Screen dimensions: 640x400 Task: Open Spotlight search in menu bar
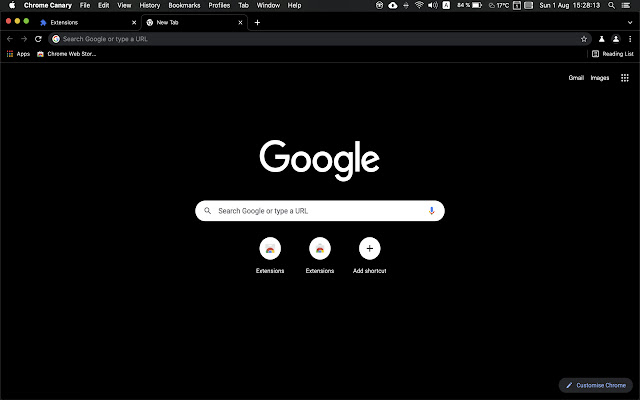pos(611,5)
